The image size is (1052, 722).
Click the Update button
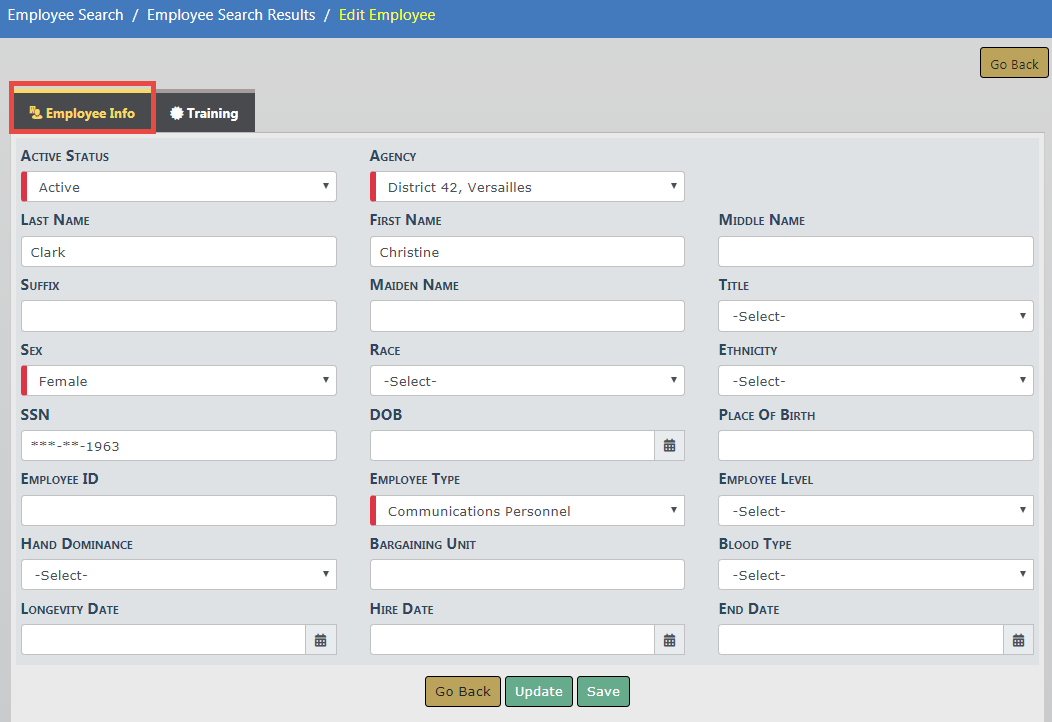click(539, 692)
